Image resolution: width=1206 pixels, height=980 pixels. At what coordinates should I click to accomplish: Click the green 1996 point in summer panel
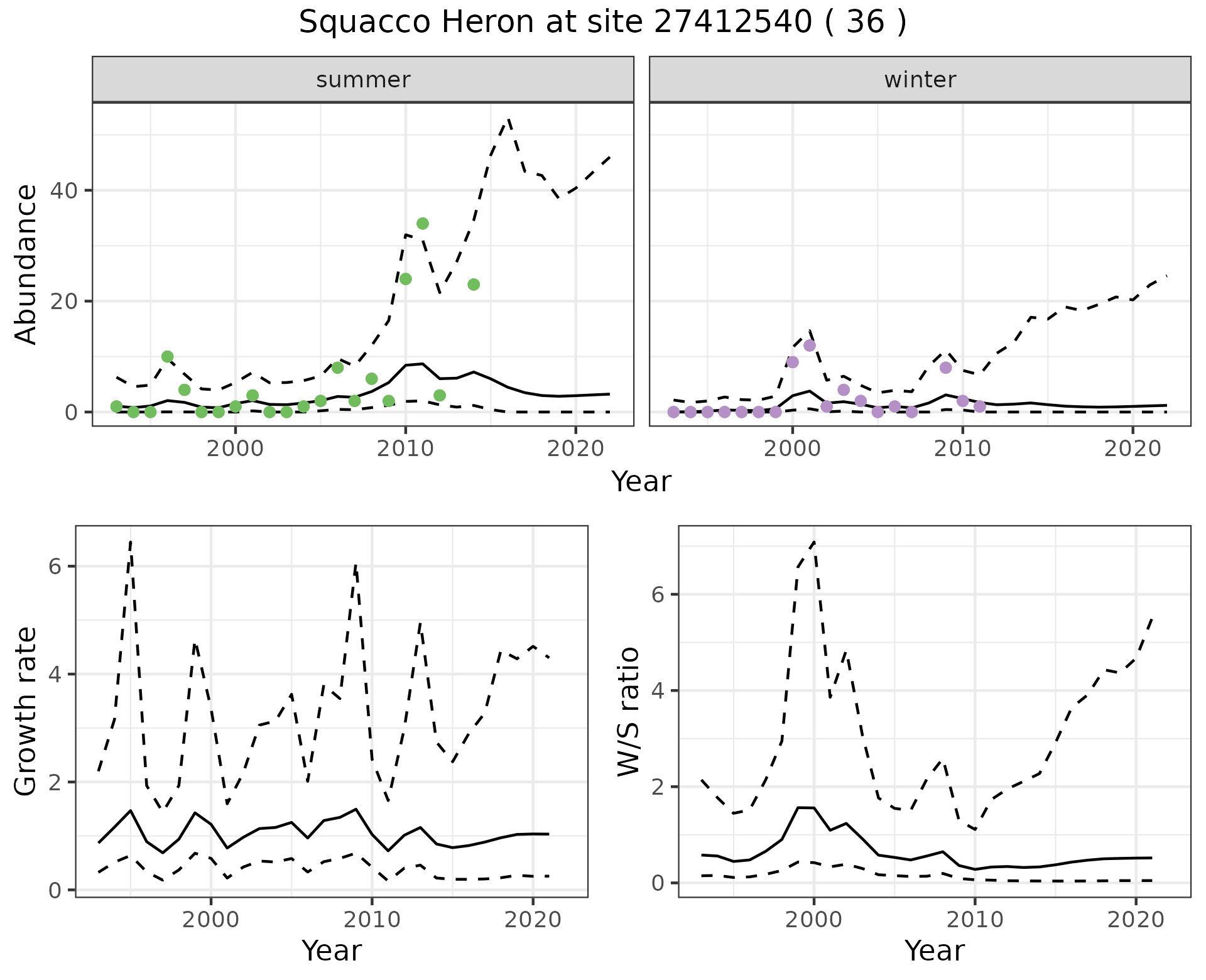click(167, 357)
